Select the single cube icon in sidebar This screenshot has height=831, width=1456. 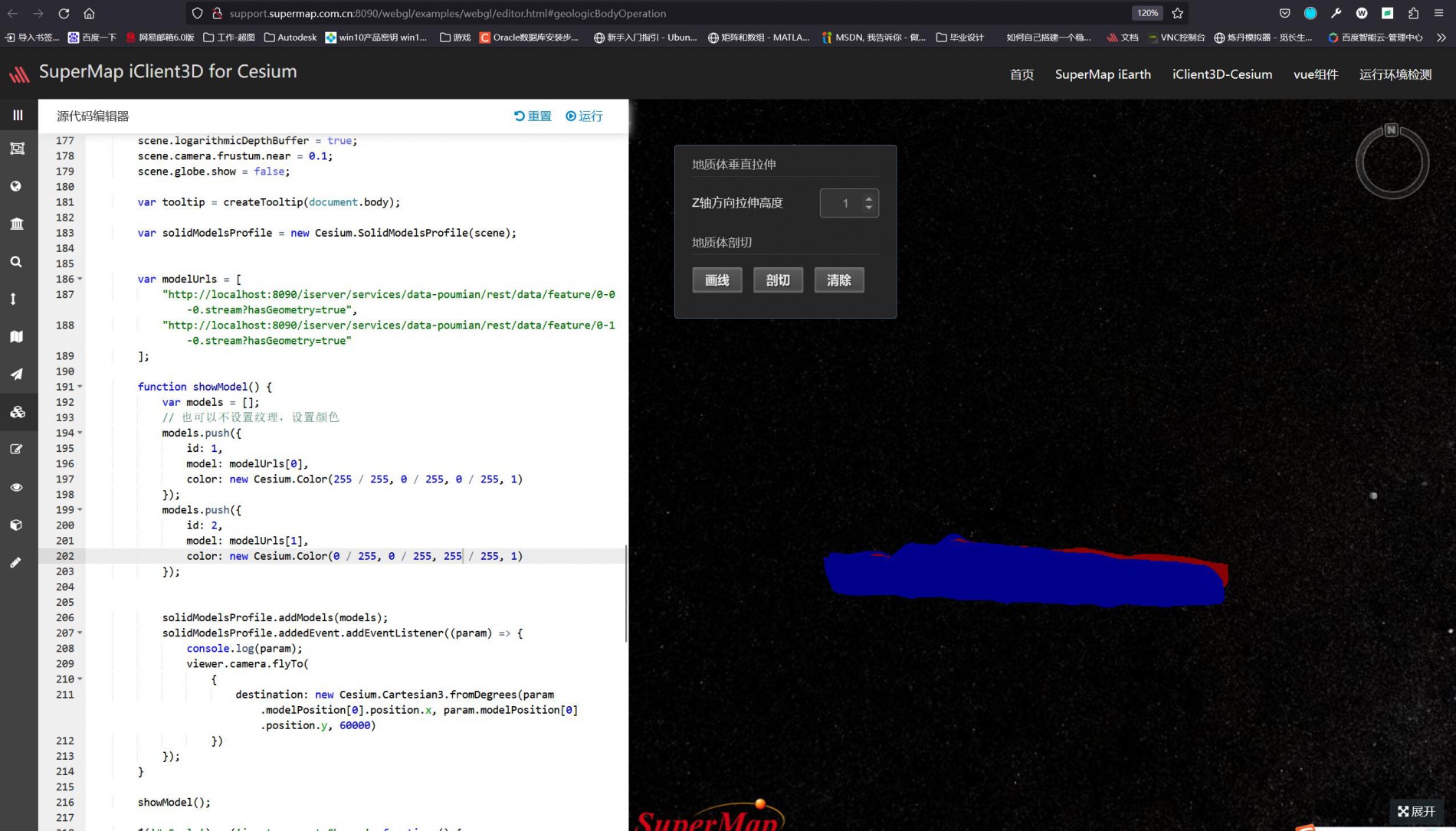pos(16,525)
